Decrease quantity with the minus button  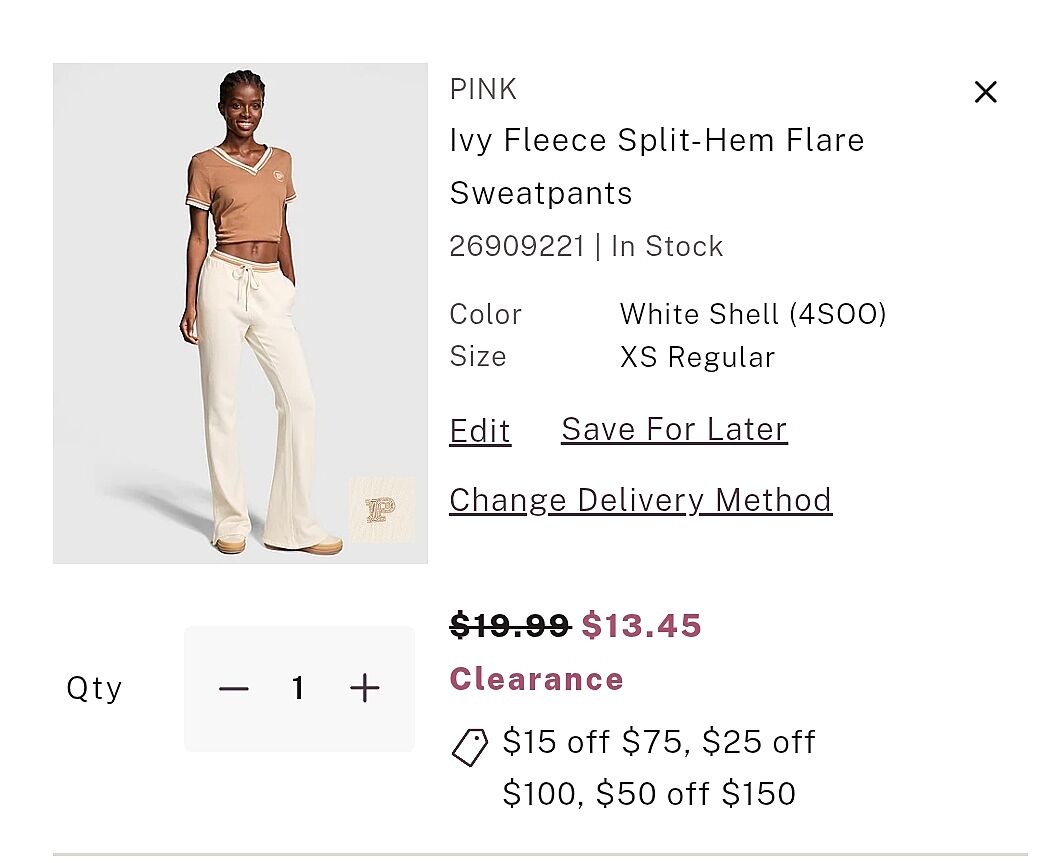coord(234,688)
